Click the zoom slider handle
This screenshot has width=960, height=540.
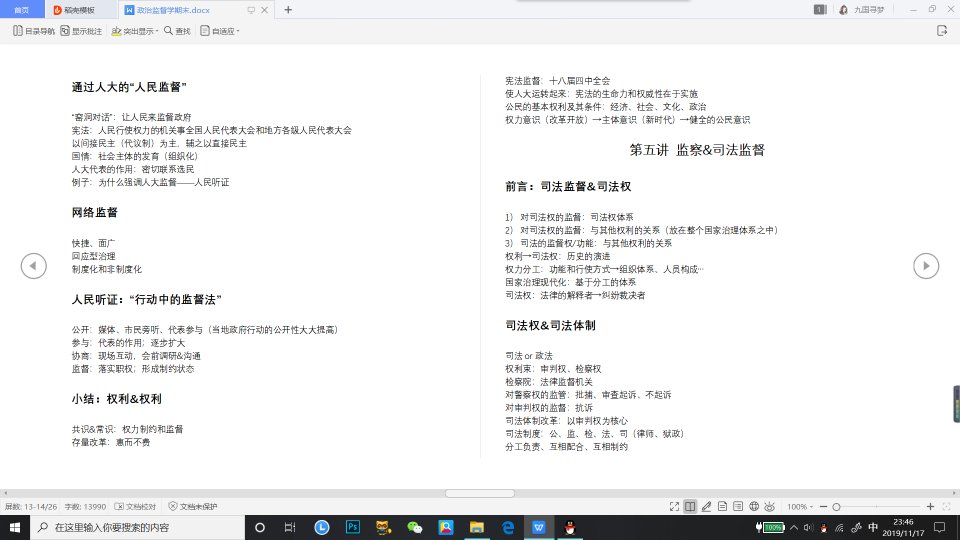pos(836,506)
